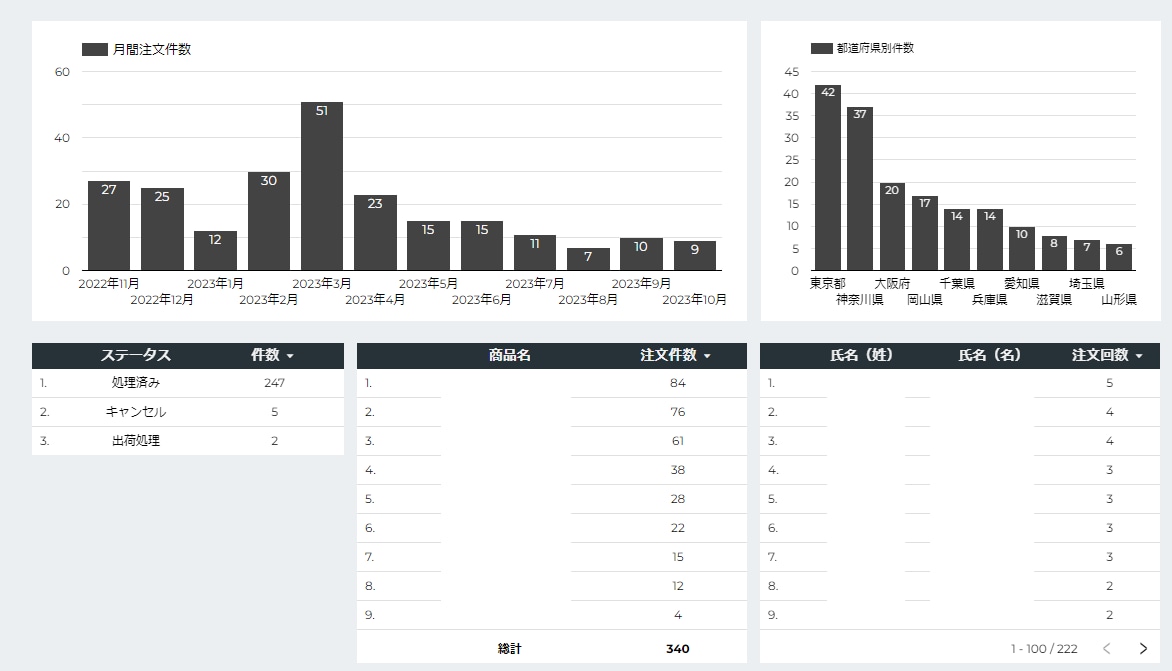Click the '1 - 100 / 222' pagination text
The height and width of the screenshot is (671, 1172).
1044,649
